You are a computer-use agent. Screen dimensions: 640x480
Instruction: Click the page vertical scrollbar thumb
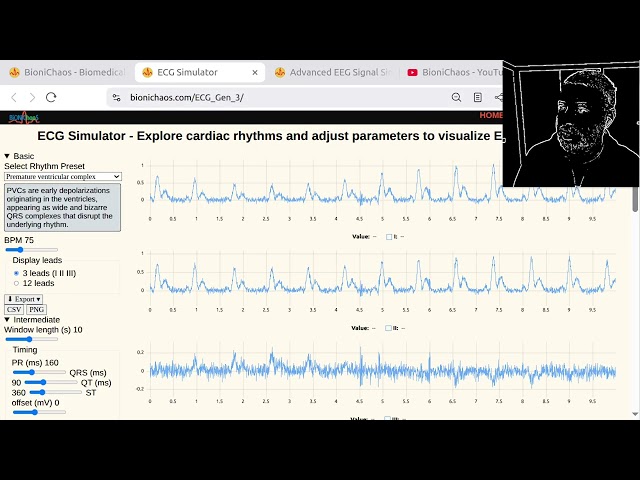click(635, 199)
